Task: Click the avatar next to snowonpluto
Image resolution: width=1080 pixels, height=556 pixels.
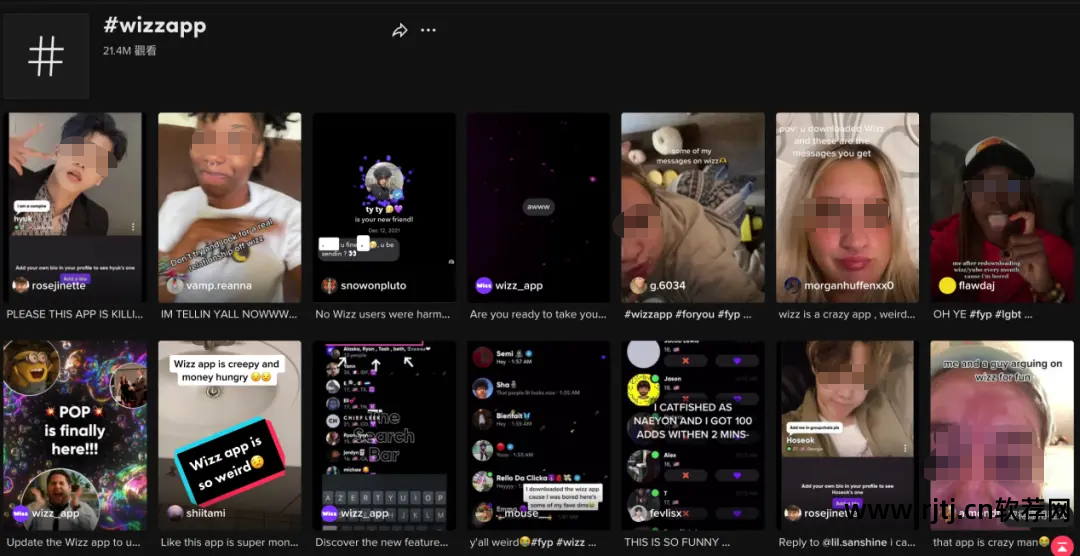Action: tap(329, 285)
